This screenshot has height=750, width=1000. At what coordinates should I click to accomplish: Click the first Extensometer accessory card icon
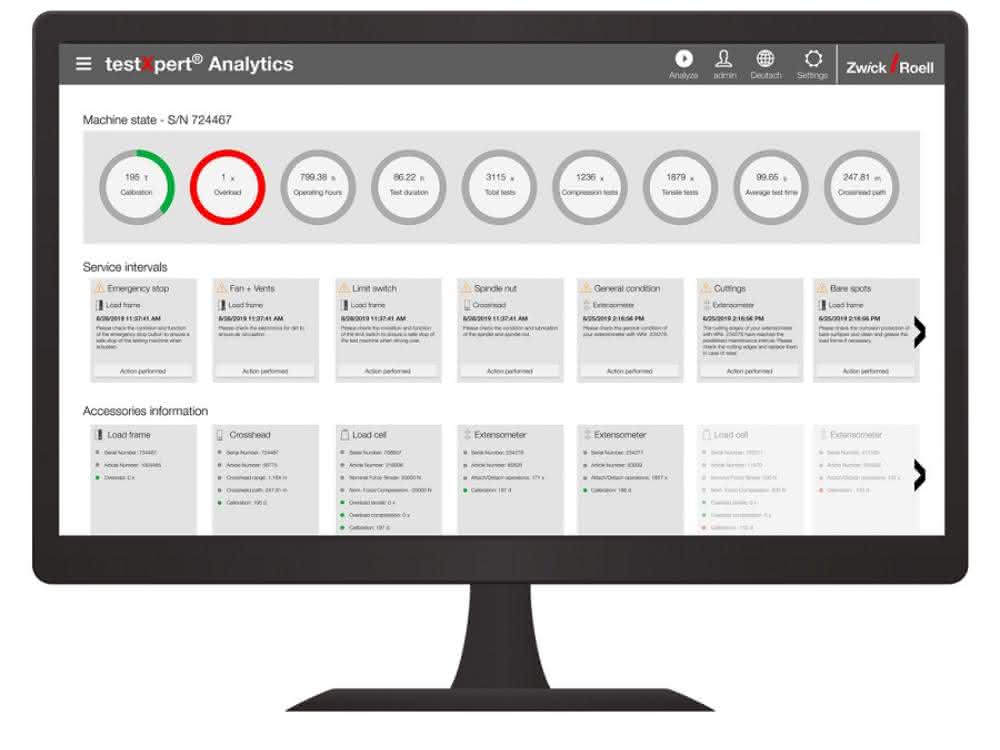click(467, 435)
